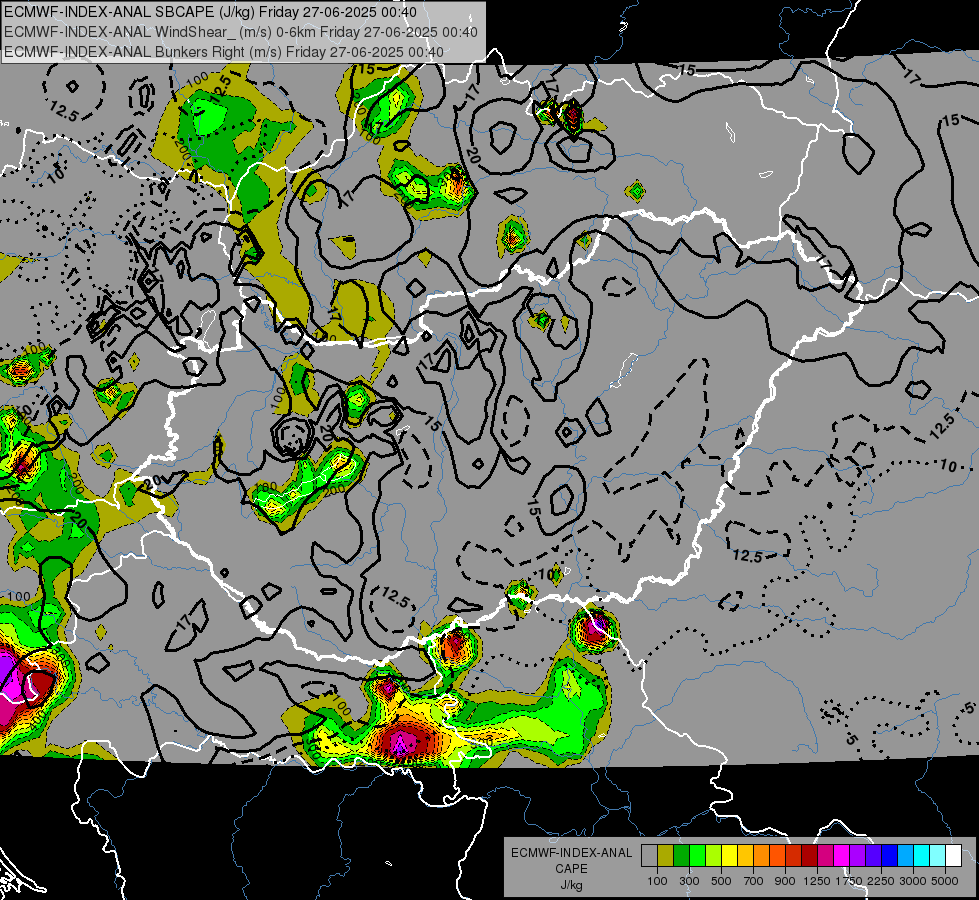The width and height of the screenshot is (979, 900).
Task: Pick the pure yellow legend swatch
Action: click(x=729, y=856)
